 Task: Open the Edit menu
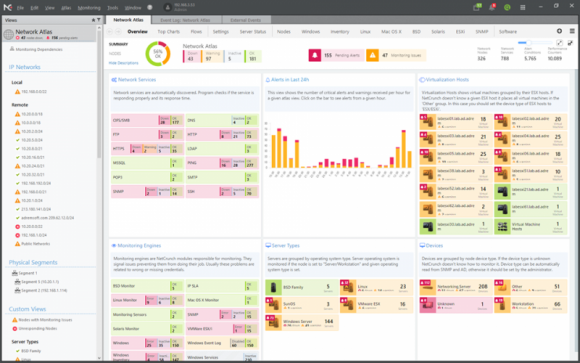34,7
